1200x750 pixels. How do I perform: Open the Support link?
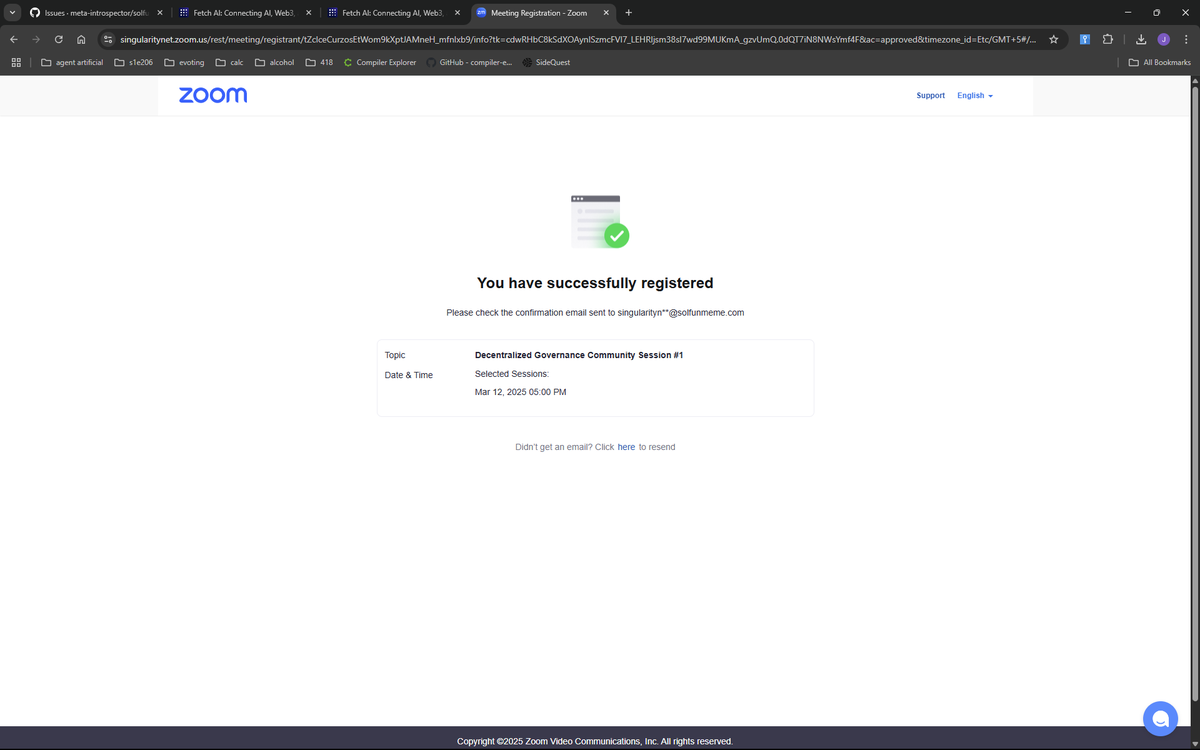tap(930, 96)
